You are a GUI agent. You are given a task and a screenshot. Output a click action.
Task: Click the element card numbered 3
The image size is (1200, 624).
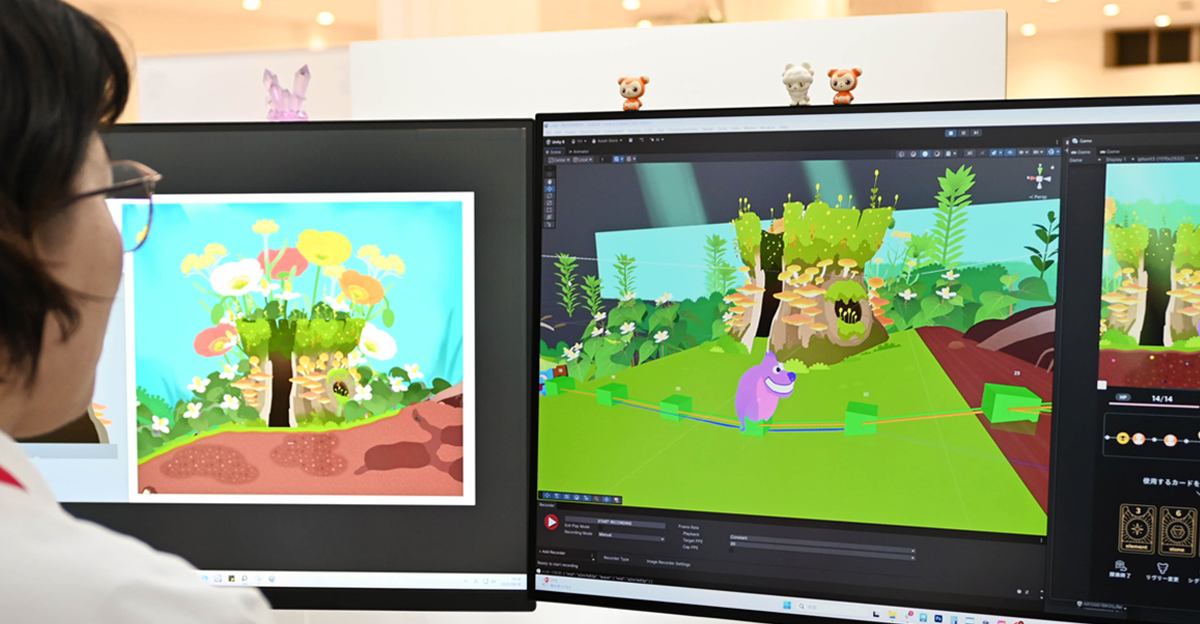pyautogui.click(x=1137, y=528)
